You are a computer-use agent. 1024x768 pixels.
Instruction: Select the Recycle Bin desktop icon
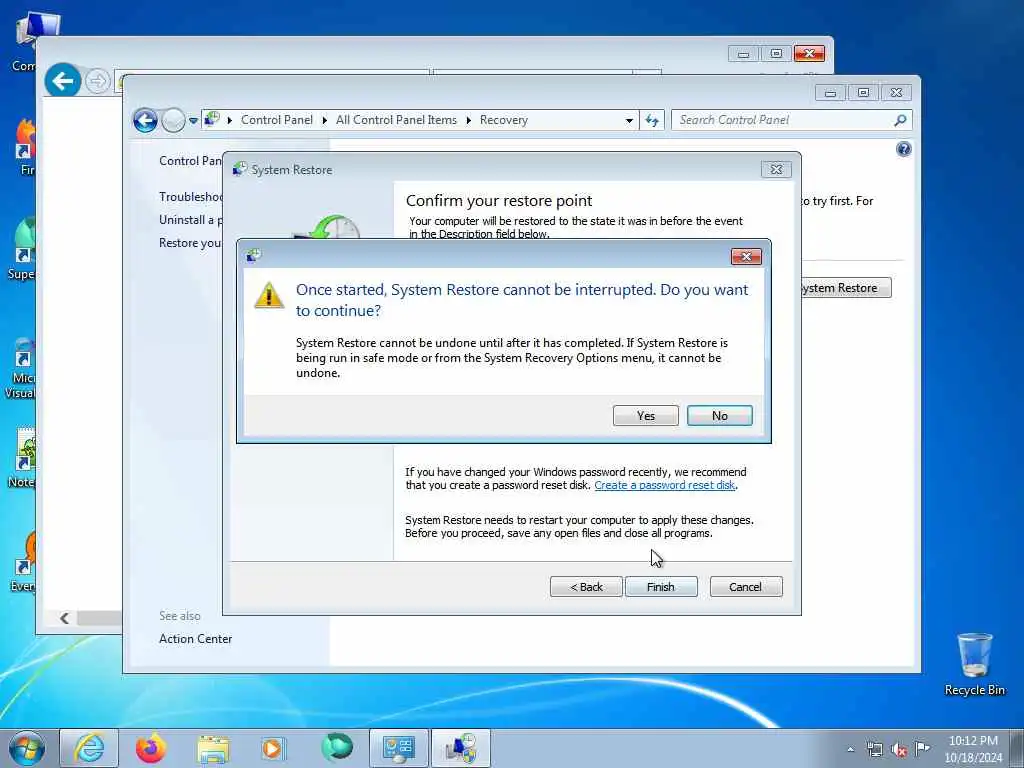pos(974,664)
